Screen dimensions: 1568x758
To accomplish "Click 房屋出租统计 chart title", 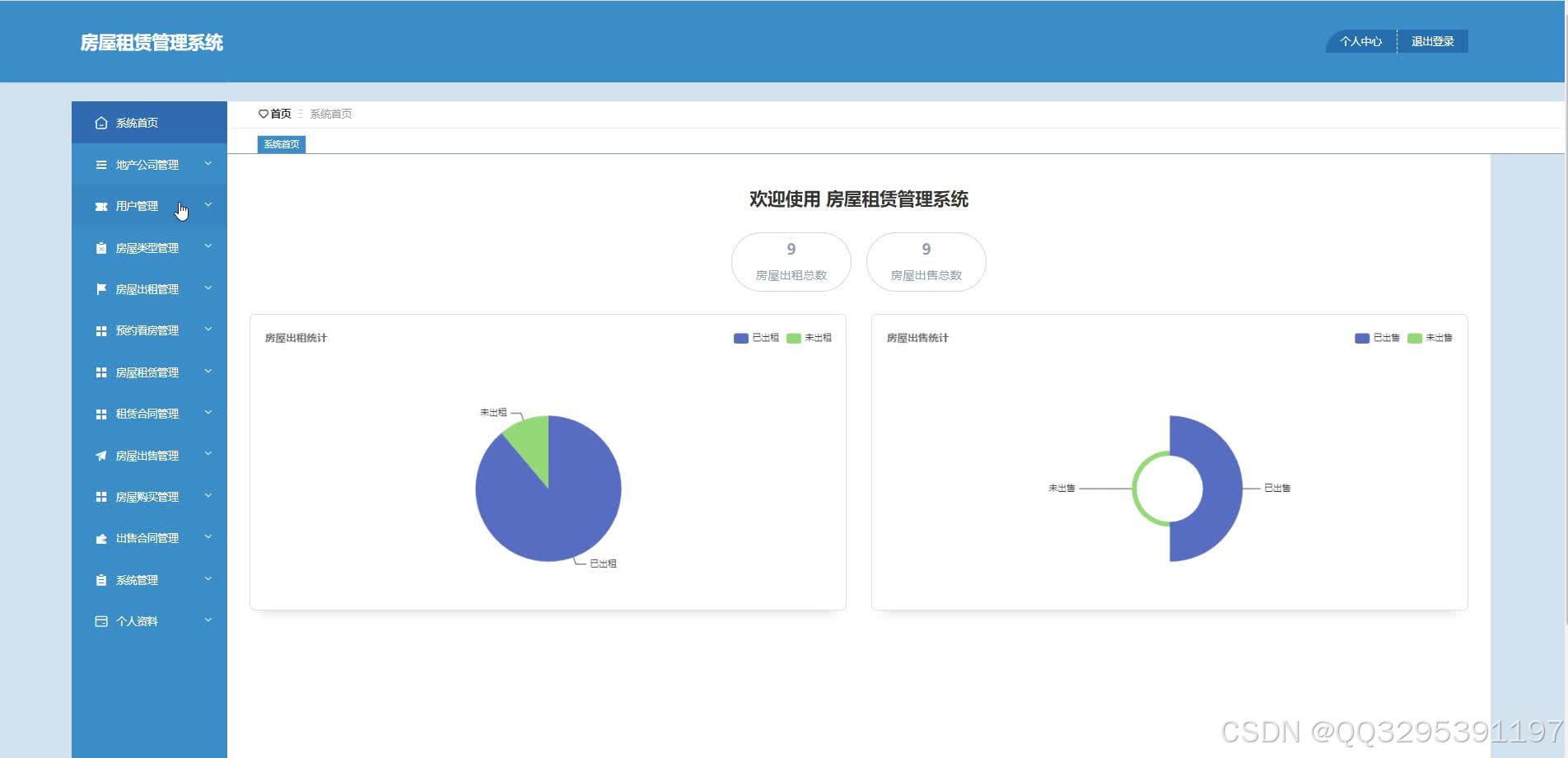I will click(x=296, y=338).
